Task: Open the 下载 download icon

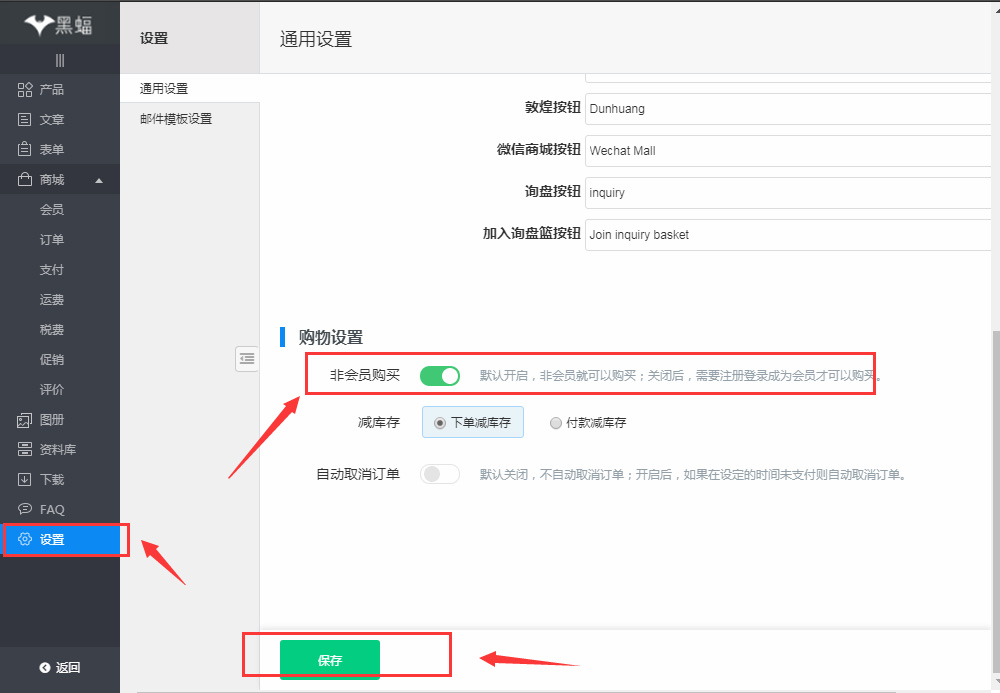Action: 25,480
